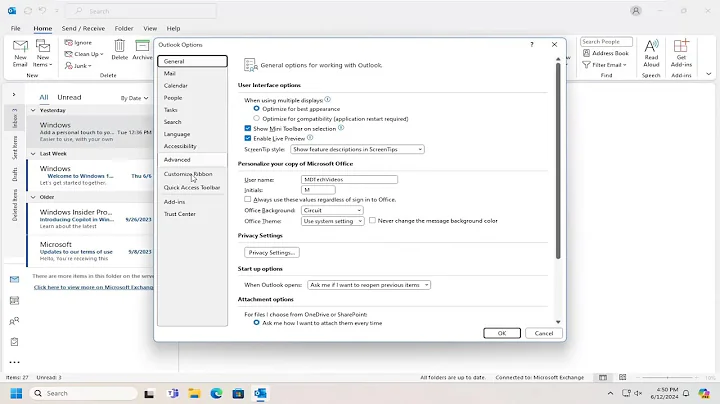Click the Get Add-ins icon
This screenshot has width=720, height=404.
[x=681, y=53]
